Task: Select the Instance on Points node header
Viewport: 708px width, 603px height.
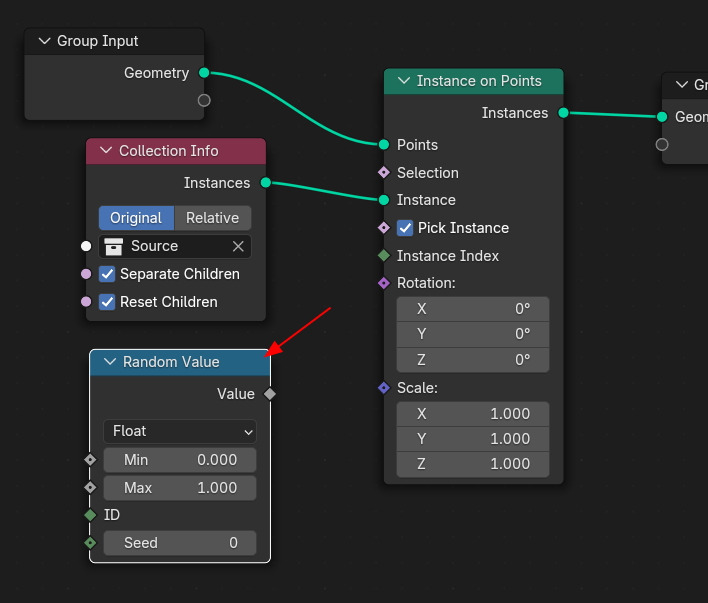Action: coord(473,82)
